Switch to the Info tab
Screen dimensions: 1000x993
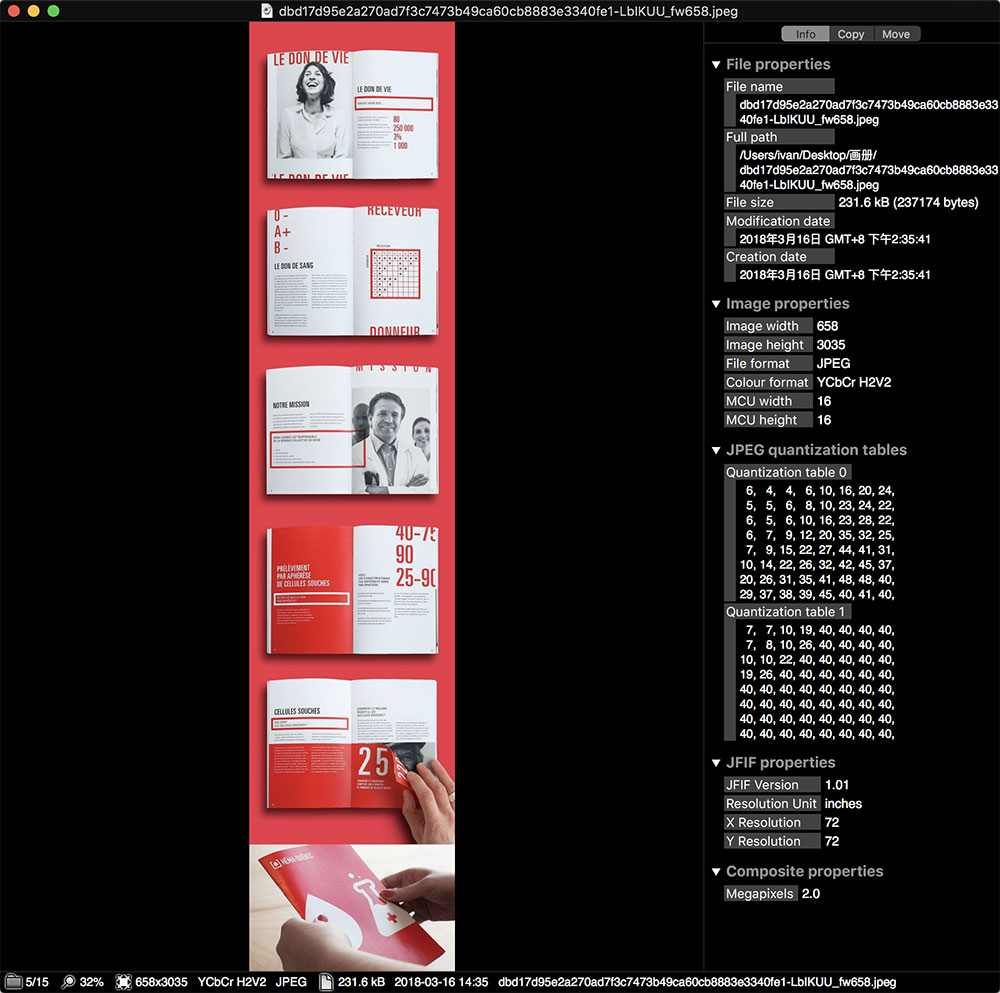coord(805,34)
